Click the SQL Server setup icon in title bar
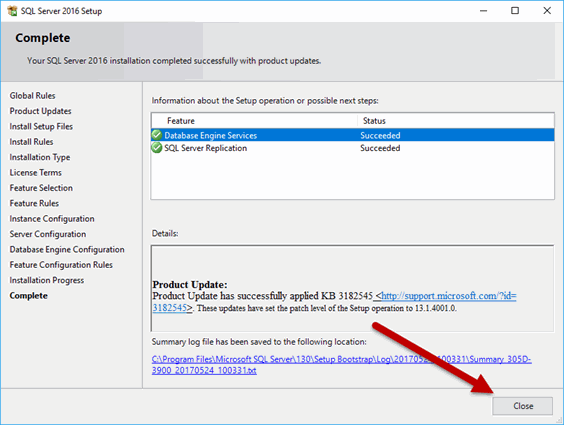This screenshot has width=564, height=425. coord(12,11)
